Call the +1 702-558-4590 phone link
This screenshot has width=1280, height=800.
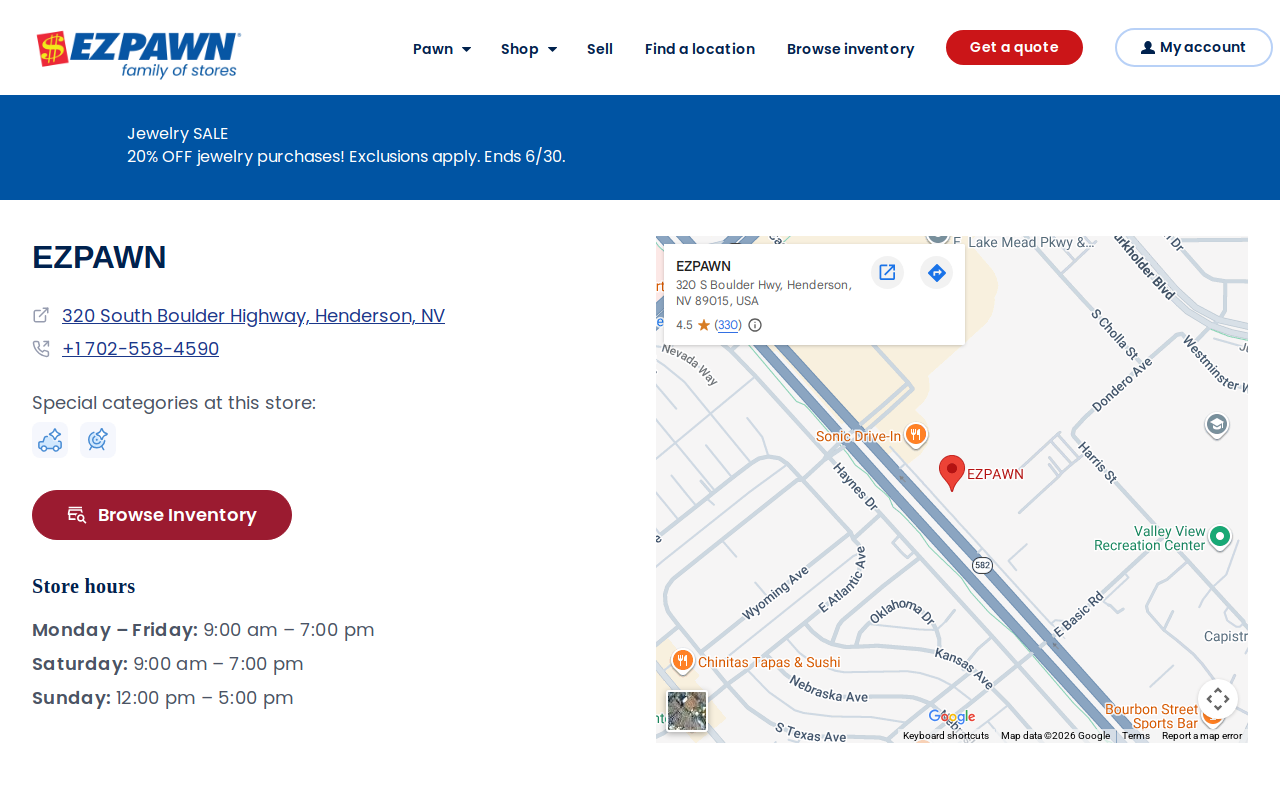point(140,349)
